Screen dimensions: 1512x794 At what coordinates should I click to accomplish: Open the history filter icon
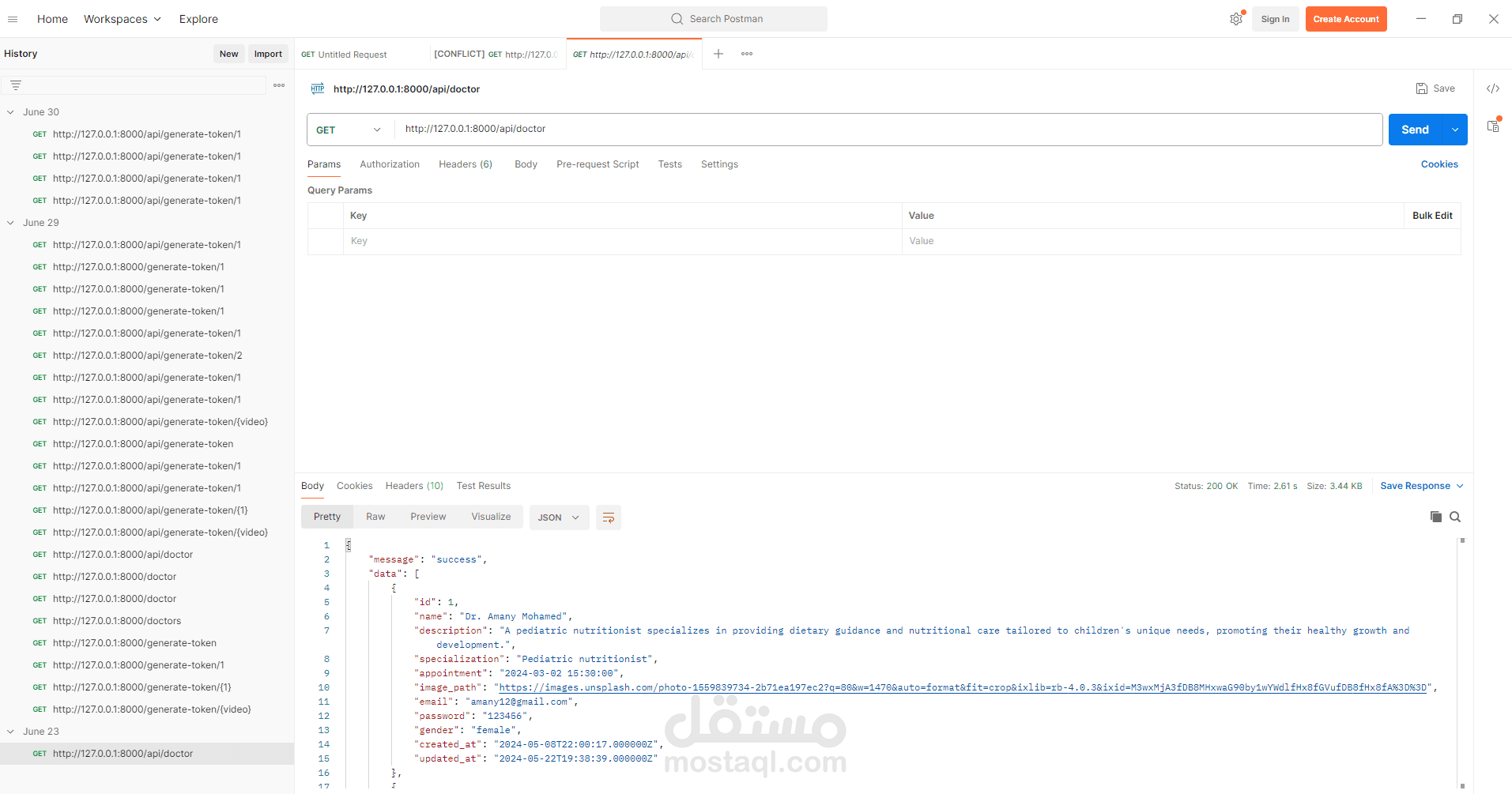point(16,85)
